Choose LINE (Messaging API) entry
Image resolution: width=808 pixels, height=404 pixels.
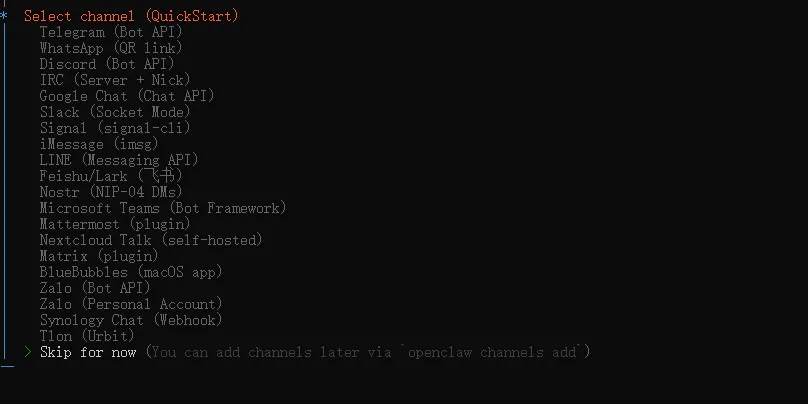point(119,160)
